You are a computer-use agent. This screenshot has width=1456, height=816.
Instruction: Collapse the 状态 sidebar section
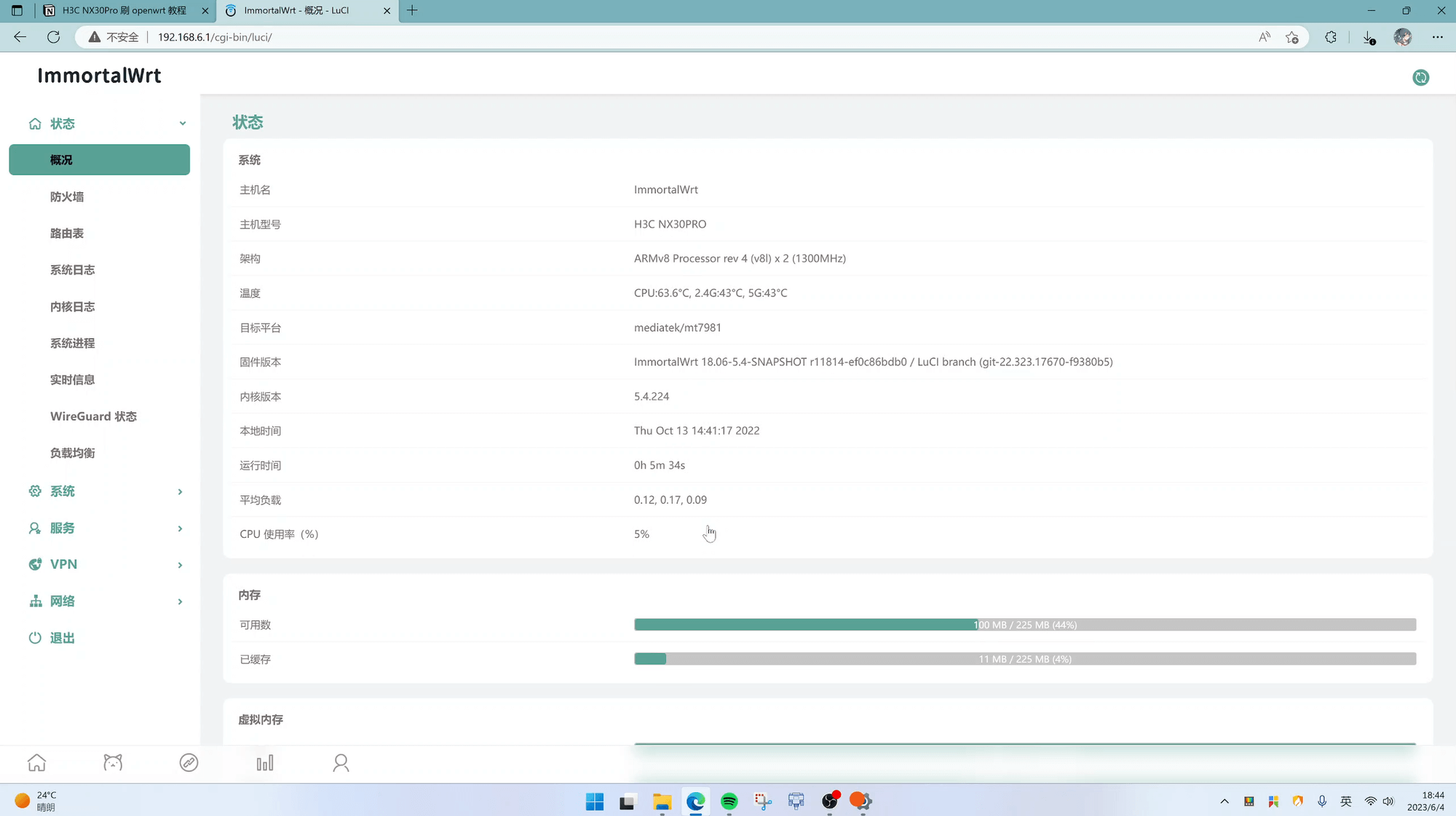[x=183, y=123]
